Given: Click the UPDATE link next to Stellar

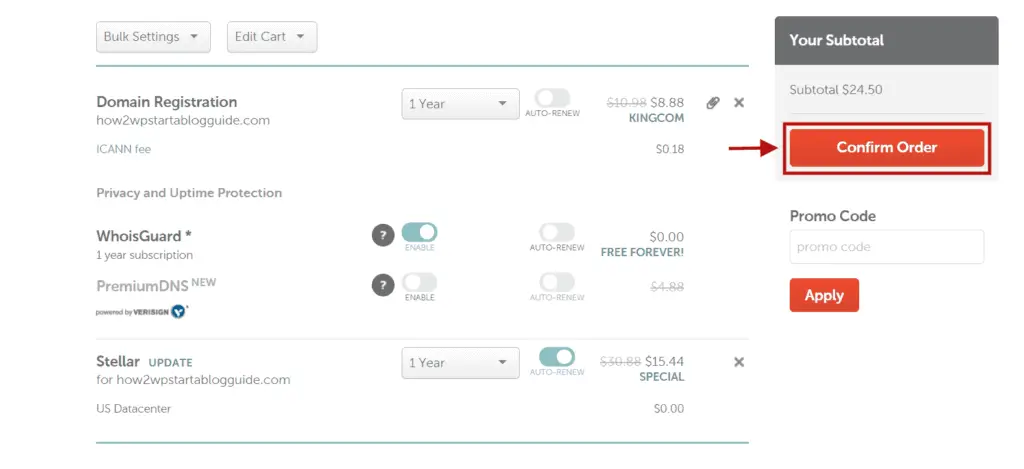Looking at the screenshot, I should click(x=170, y=363).
